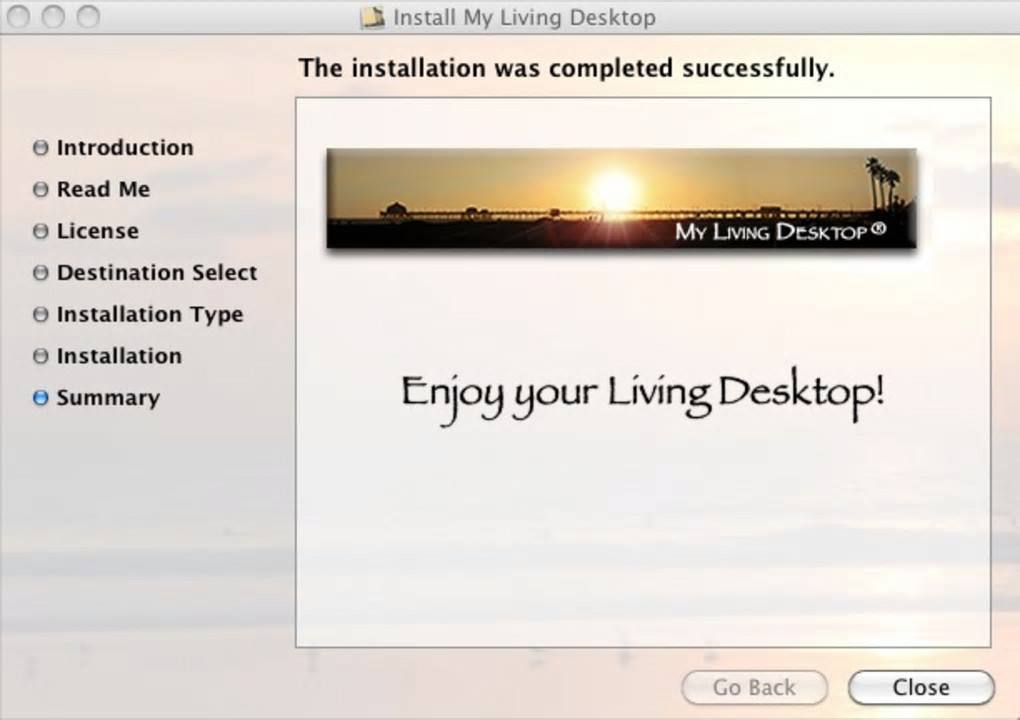
Task: Click the My Living Desktop sunset banner
Action: tap(621, 198)
